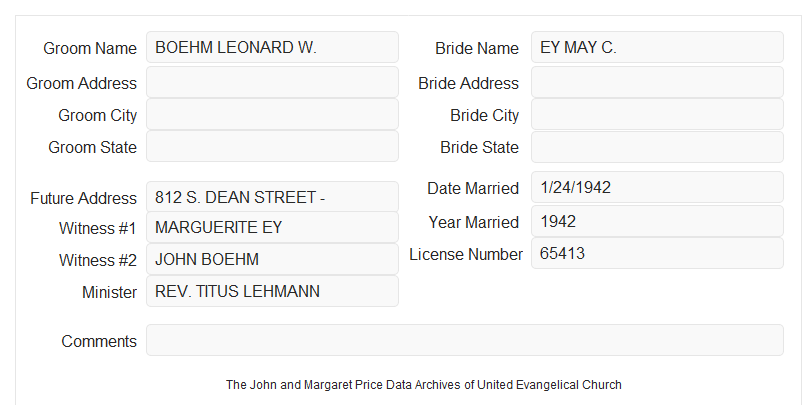Click the Year Married field showing 1942
The image size is (805, 405).
pos(657,221)
